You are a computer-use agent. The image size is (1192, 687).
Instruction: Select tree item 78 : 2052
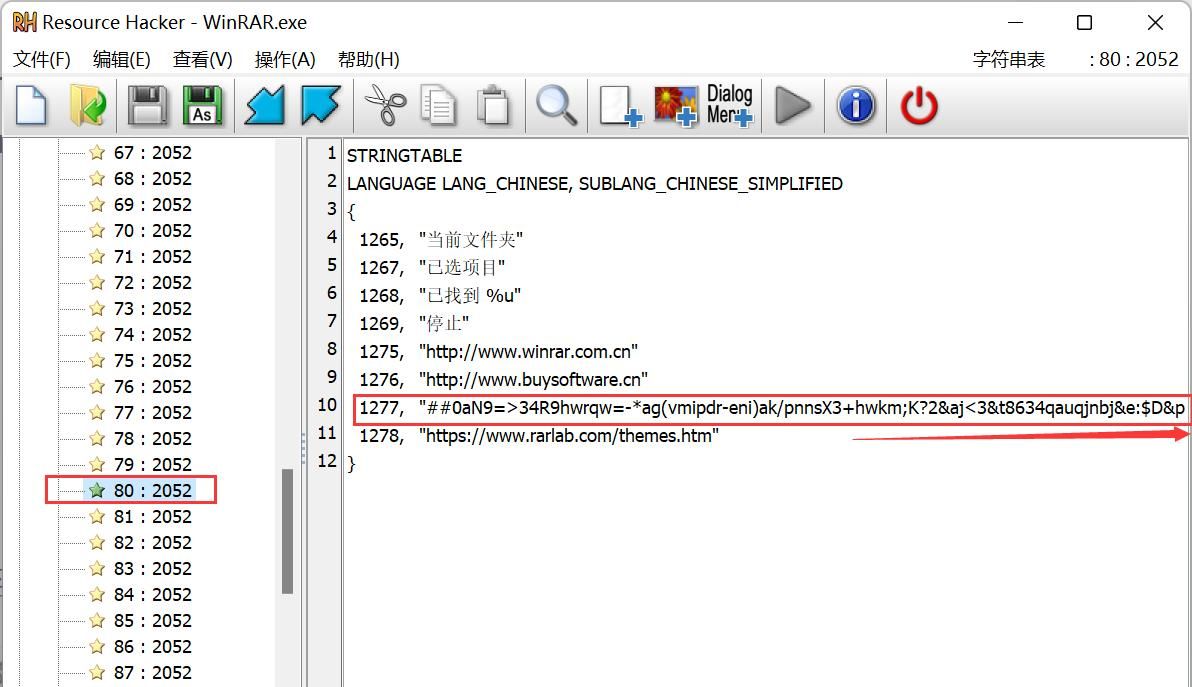(x=152, y=438)
